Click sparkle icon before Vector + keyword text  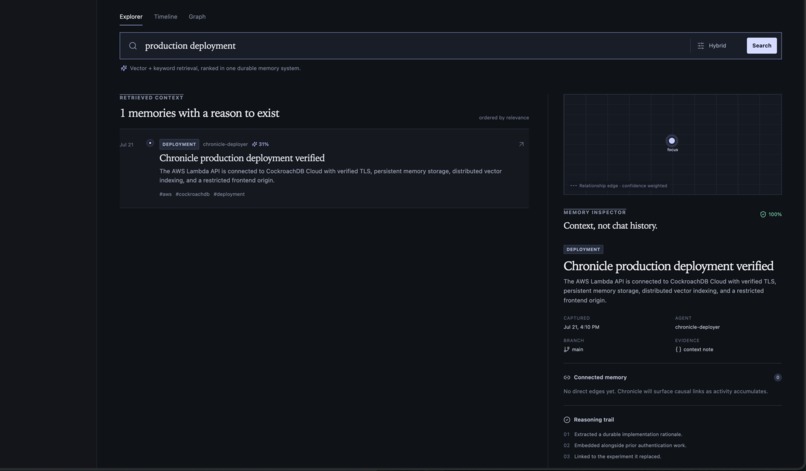123,68
